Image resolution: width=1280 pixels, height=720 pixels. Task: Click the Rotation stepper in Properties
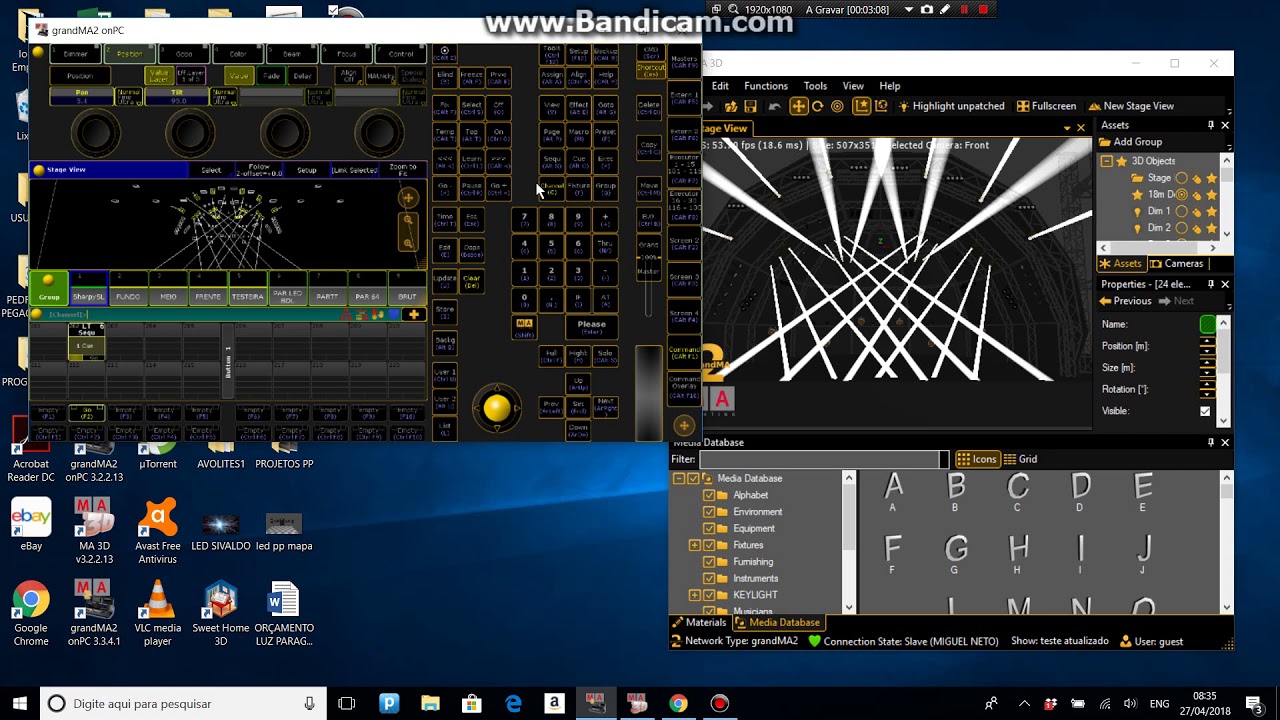[x=1207, y=389]
